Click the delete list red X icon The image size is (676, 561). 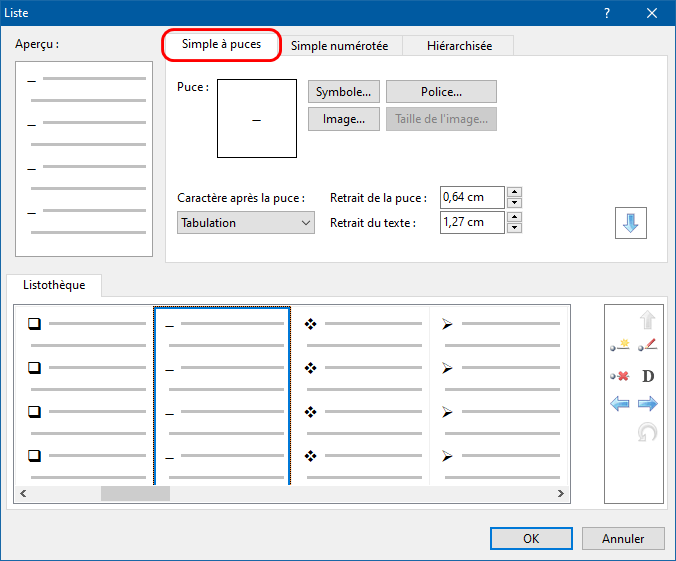coord(620,376)
